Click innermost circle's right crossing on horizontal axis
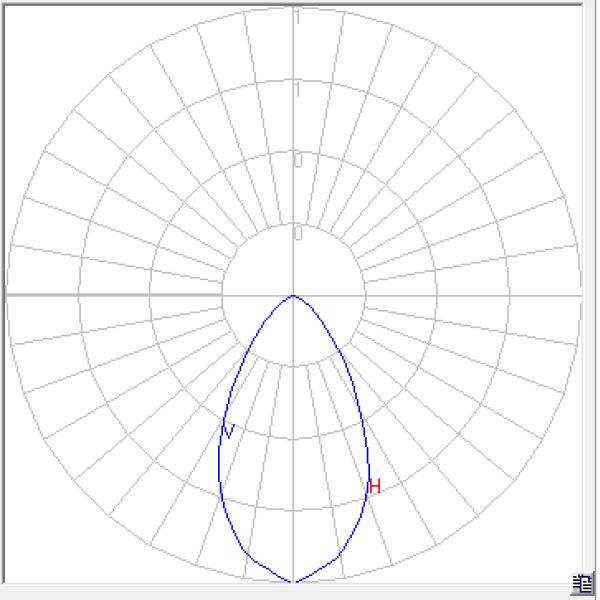Screen dimensions: 600x600 point(364,295)
